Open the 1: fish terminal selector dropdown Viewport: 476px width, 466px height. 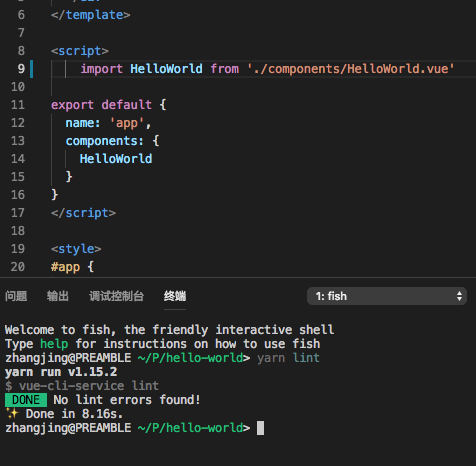pos(387,296)
